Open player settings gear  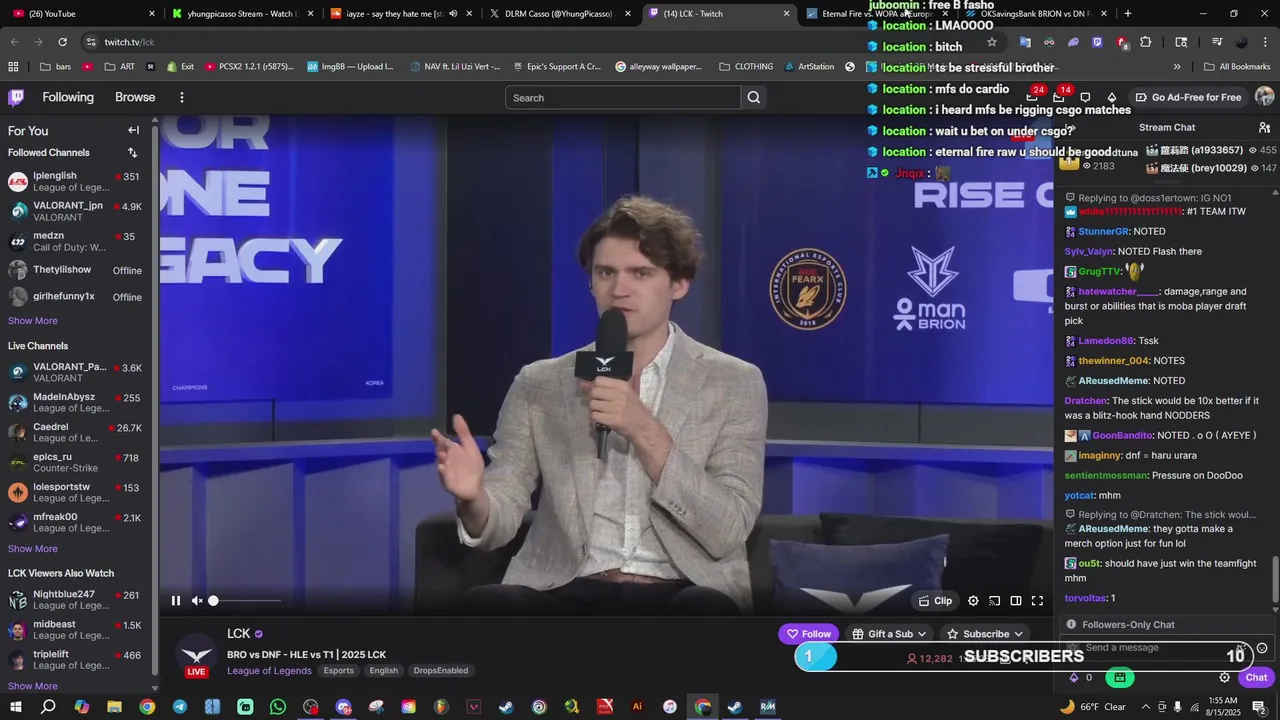click(x=973, y=601)
